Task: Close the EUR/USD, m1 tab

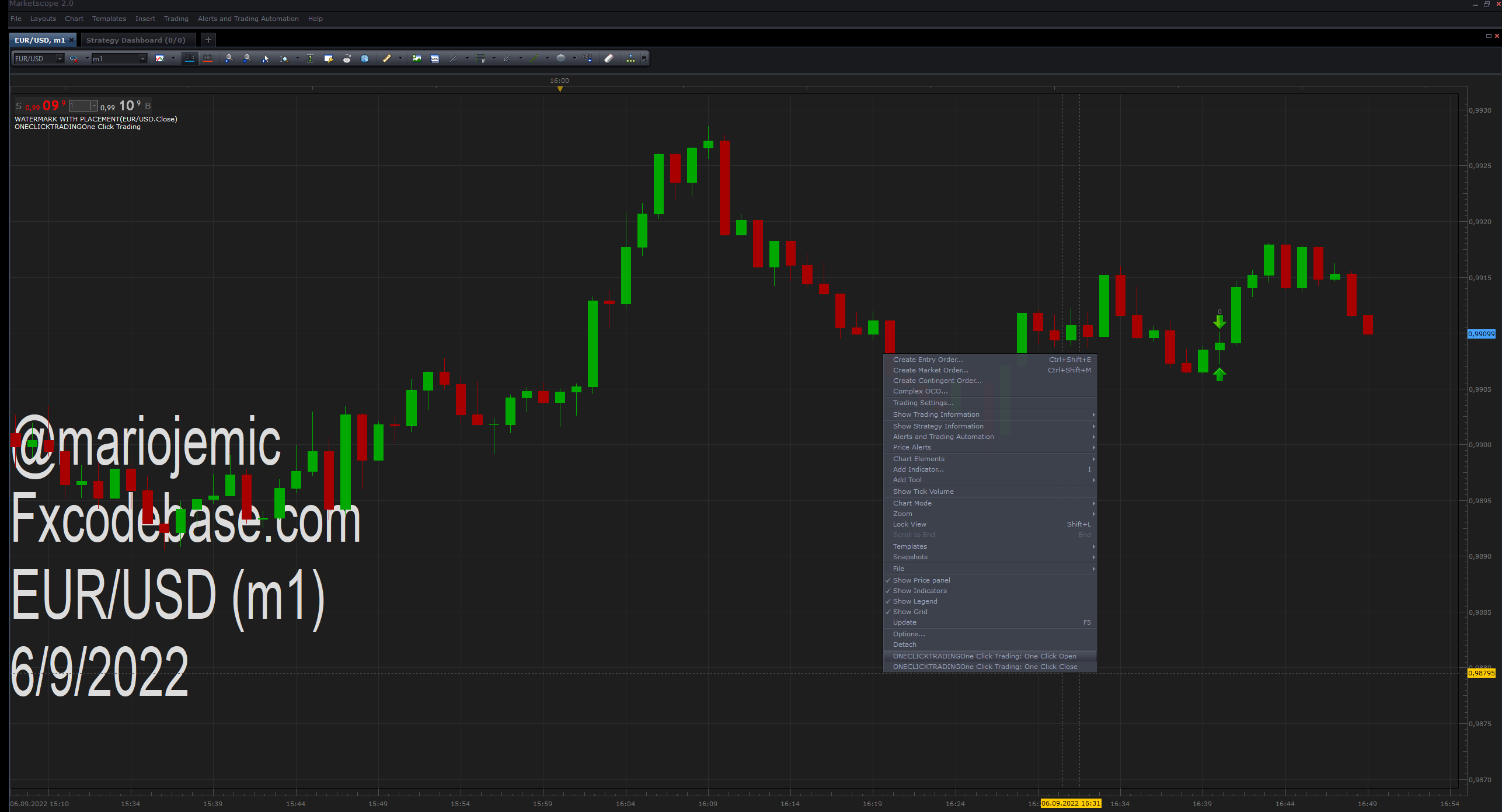Action: coord(71,40)
